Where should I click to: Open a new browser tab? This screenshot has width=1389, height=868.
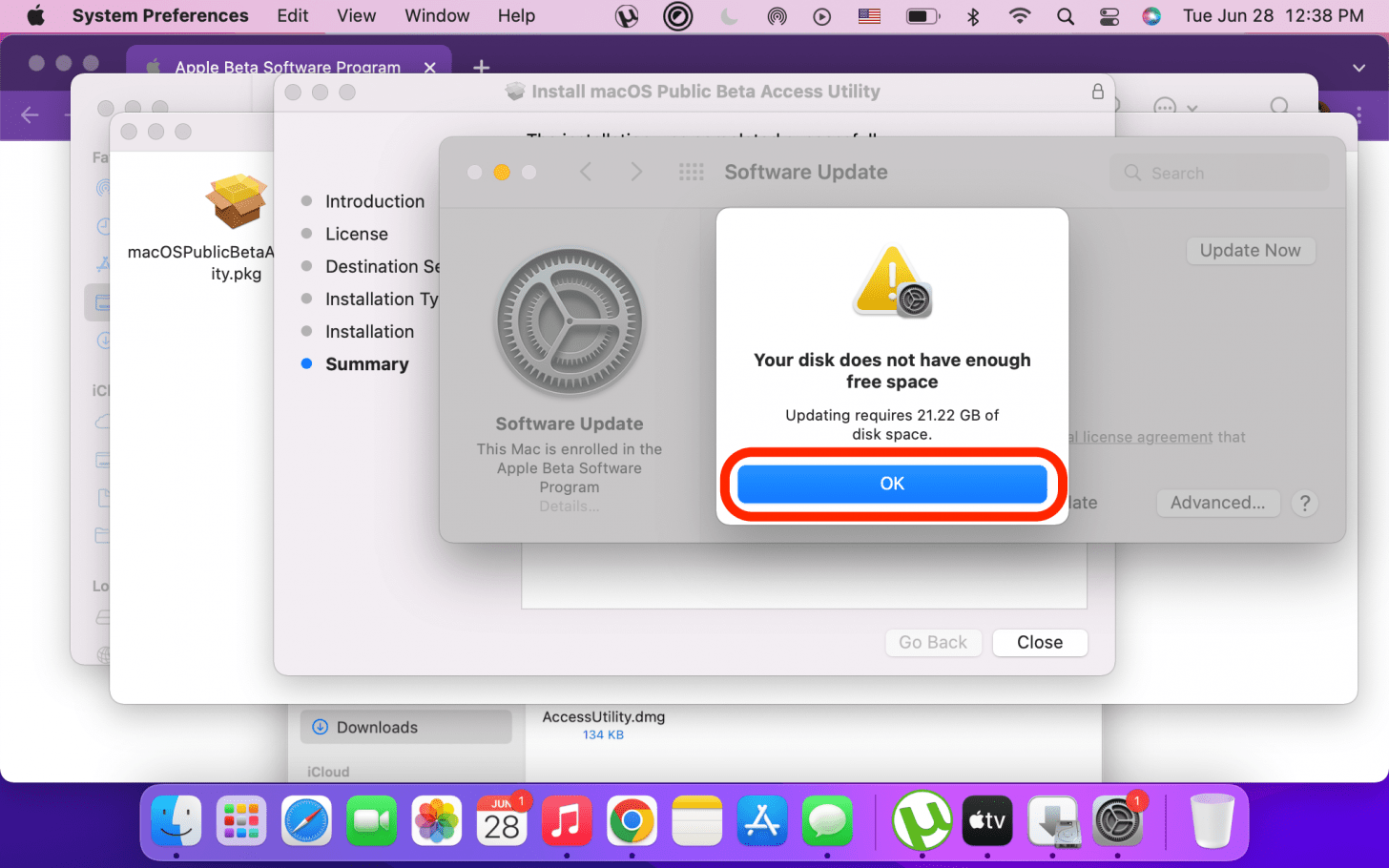pyautogui.click(x=482, y=67)
